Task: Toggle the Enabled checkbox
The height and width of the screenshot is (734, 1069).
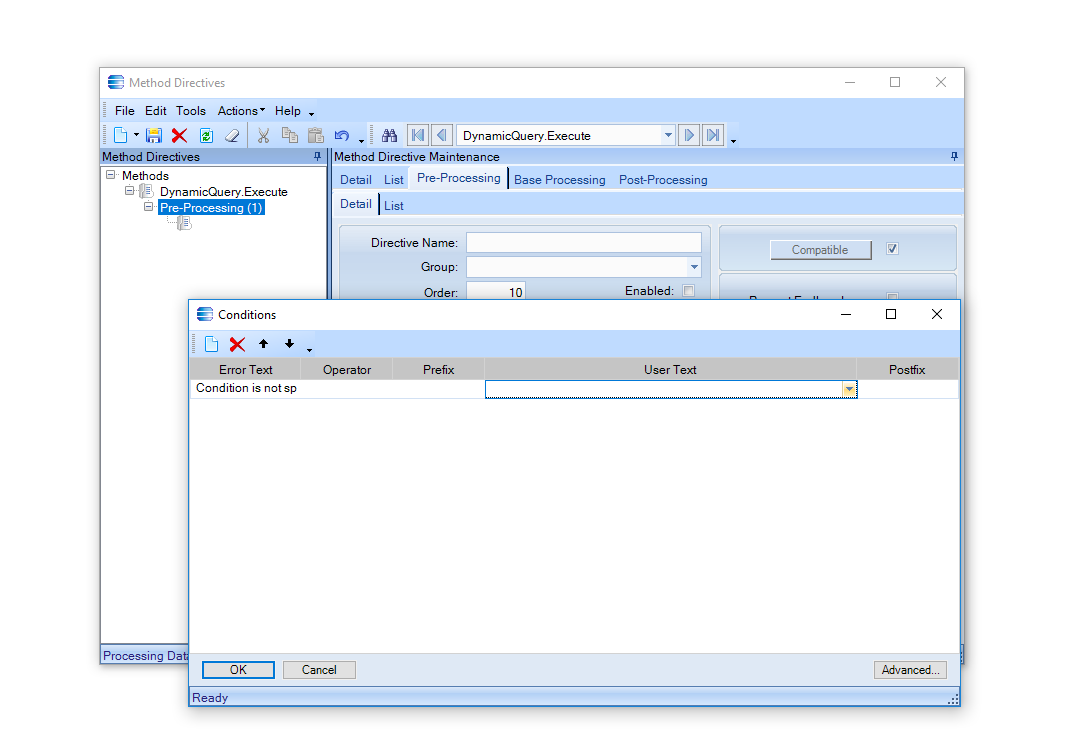Action: (x=689, y=291)
